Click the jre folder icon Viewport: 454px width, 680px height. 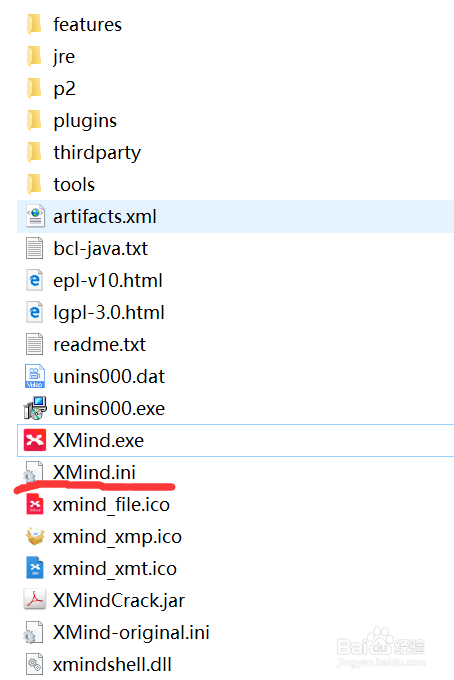[34, 56]
